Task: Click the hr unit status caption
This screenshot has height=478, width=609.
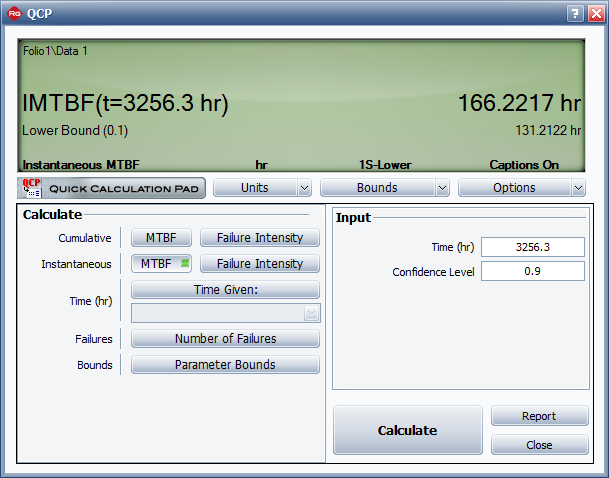Action: (x=261, y=165)
